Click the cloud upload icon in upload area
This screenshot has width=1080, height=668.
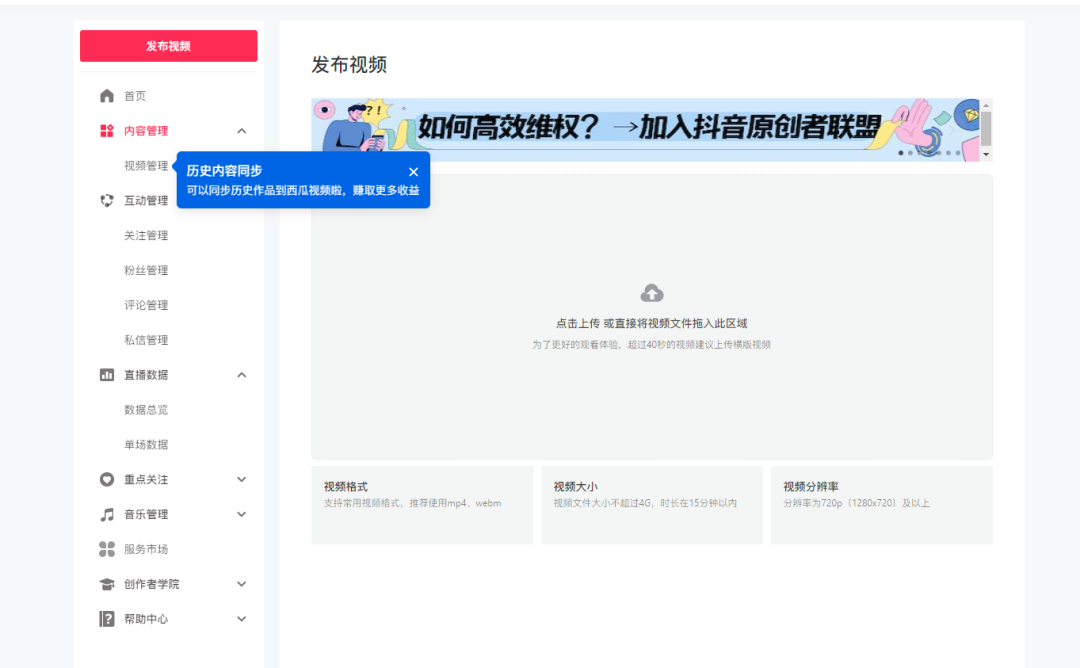click(x=652, y=292)
